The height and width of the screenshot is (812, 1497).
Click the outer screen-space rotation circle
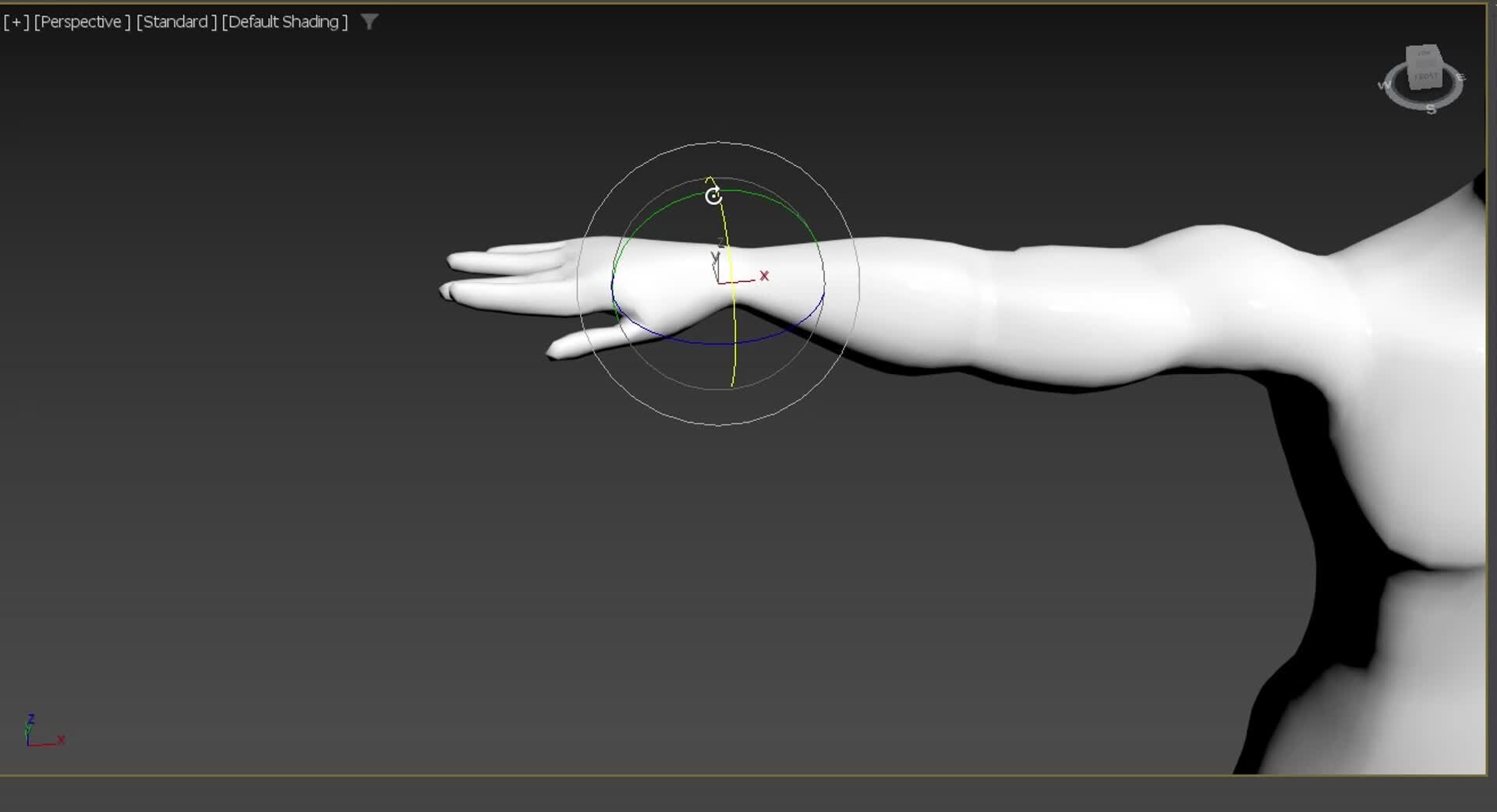pos(721,143)
